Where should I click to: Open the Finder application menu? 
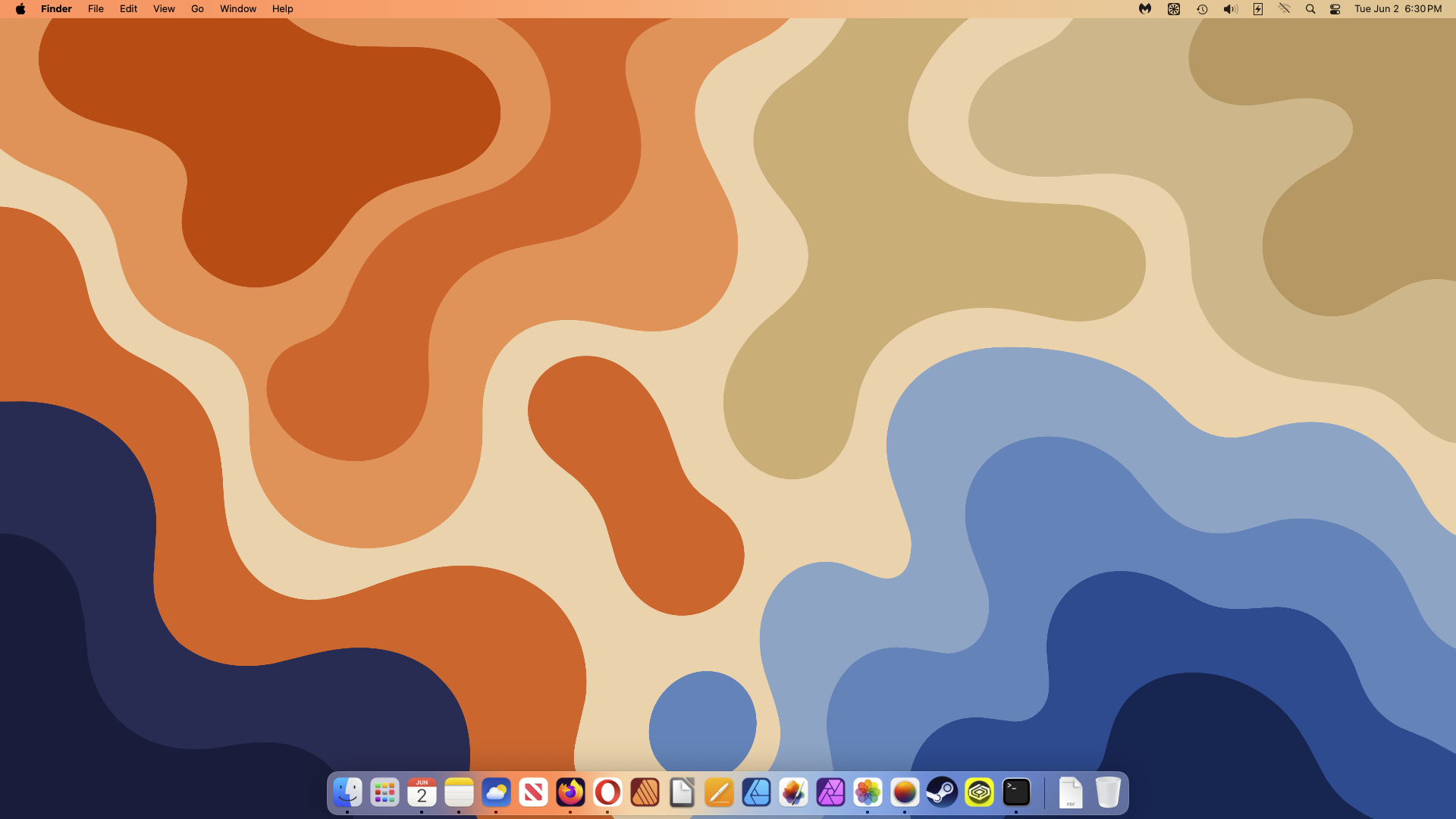(56, 9)
